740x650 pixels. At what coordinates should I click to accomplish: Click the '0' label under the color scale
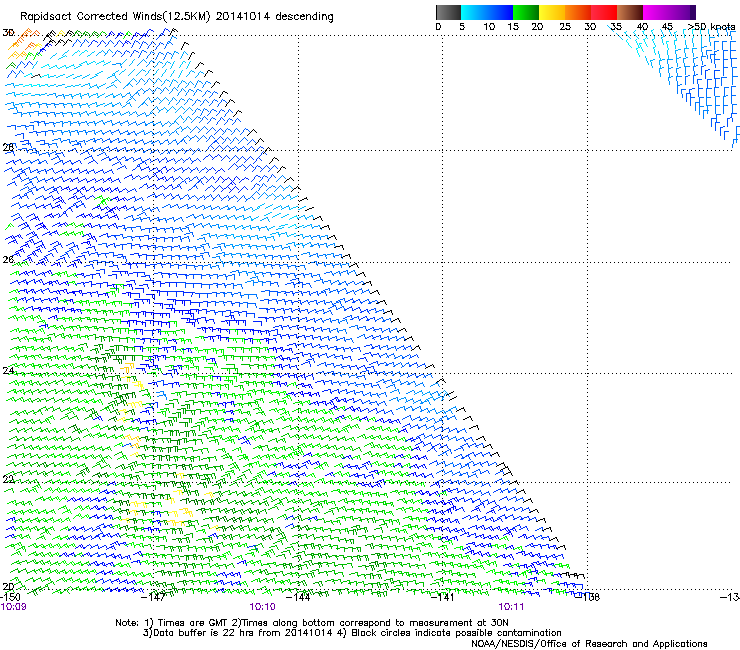[x=438, y=27]
